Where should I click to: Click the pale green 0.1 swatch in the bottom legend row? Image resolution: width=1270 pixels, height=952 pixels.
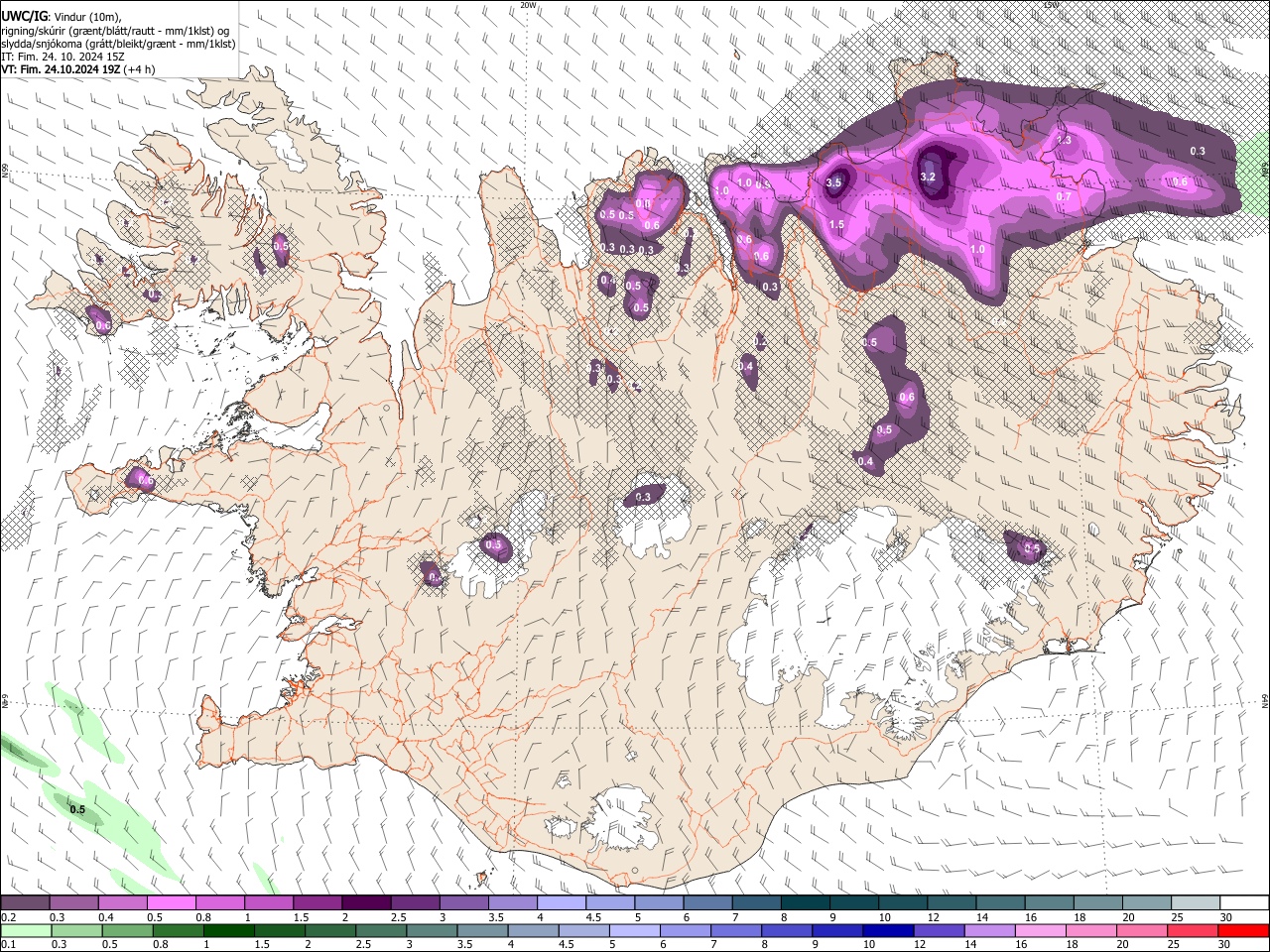click(26, 930)
